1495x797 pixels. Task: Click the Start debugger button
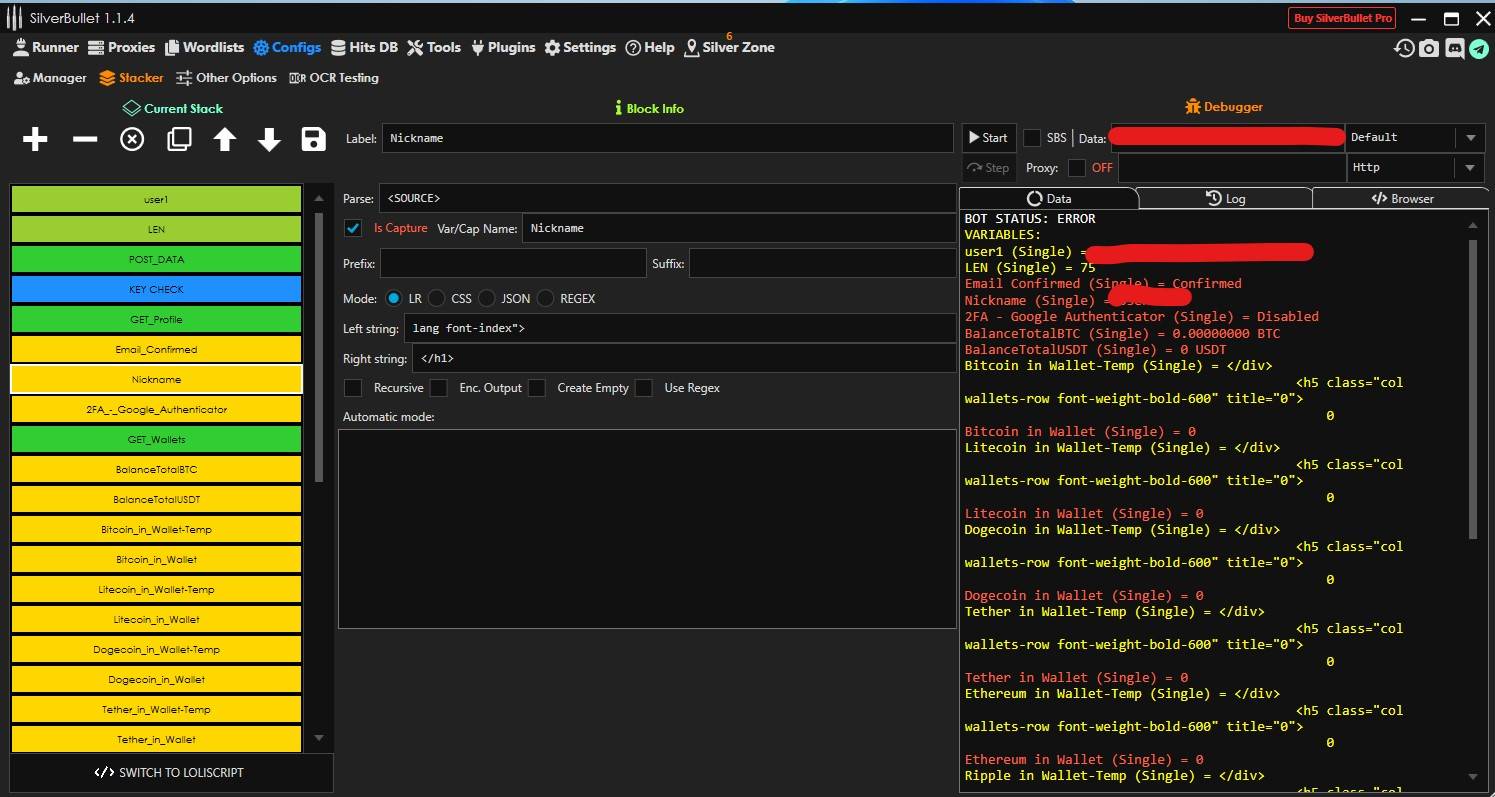988,137
